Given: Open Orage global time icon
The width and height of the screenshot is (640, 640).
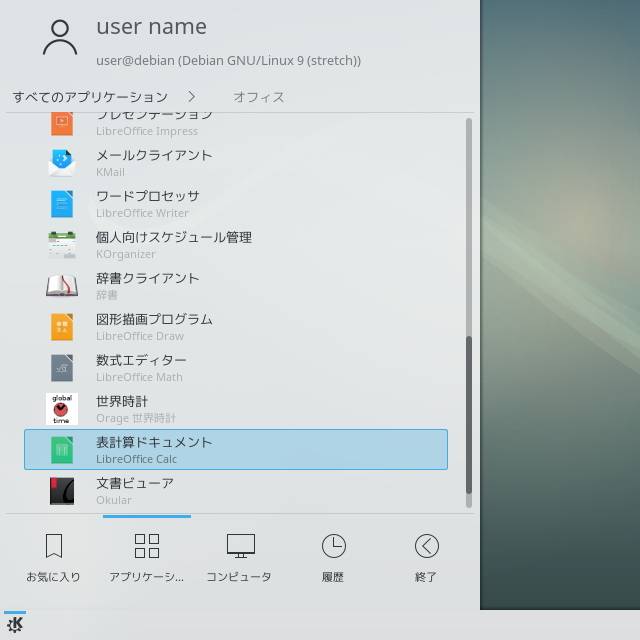Looking at the screenshot, I should coord(62,409).
